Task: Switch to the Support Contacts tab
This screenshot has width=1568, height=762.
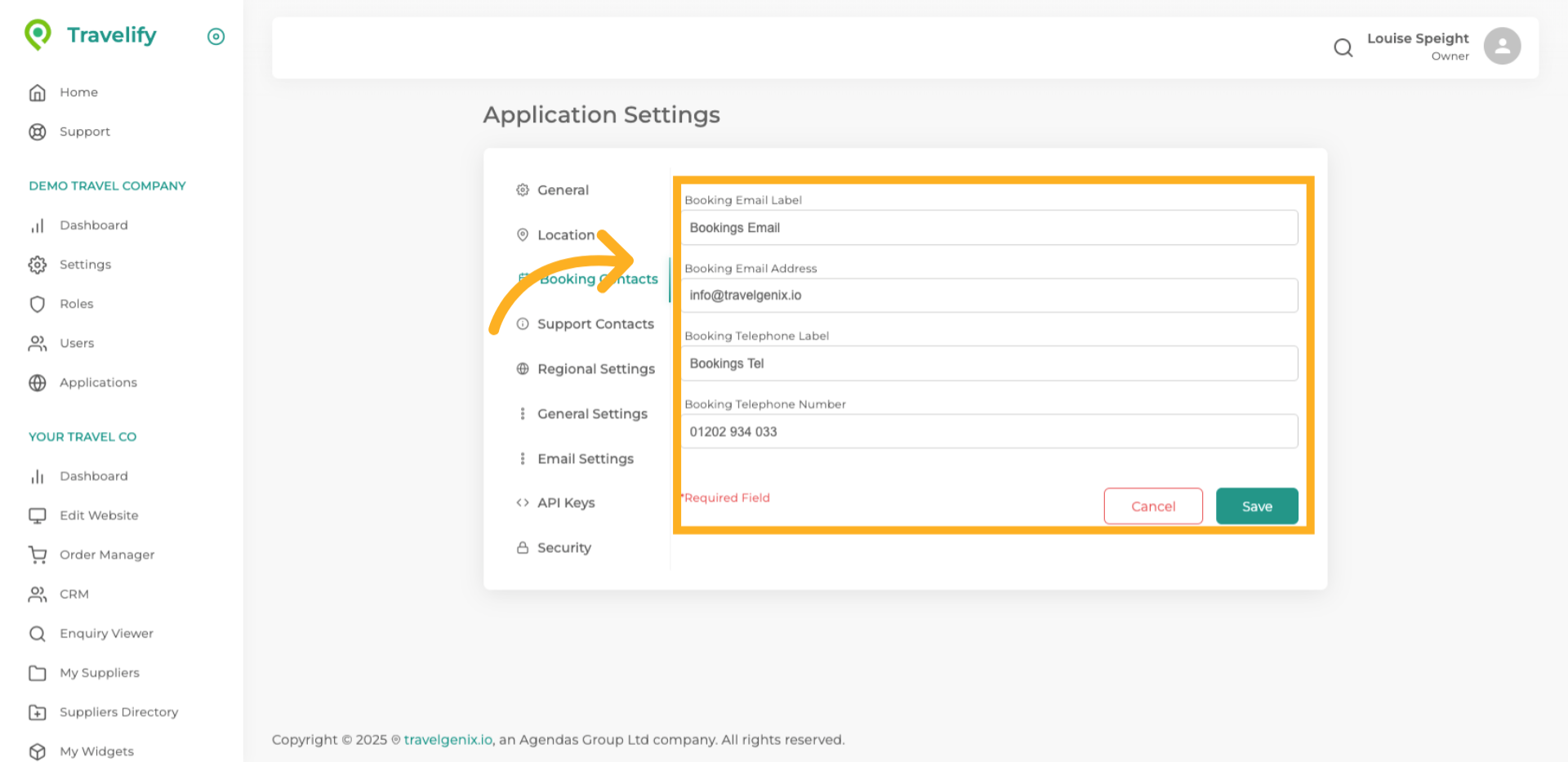Action: click(595, 324)
